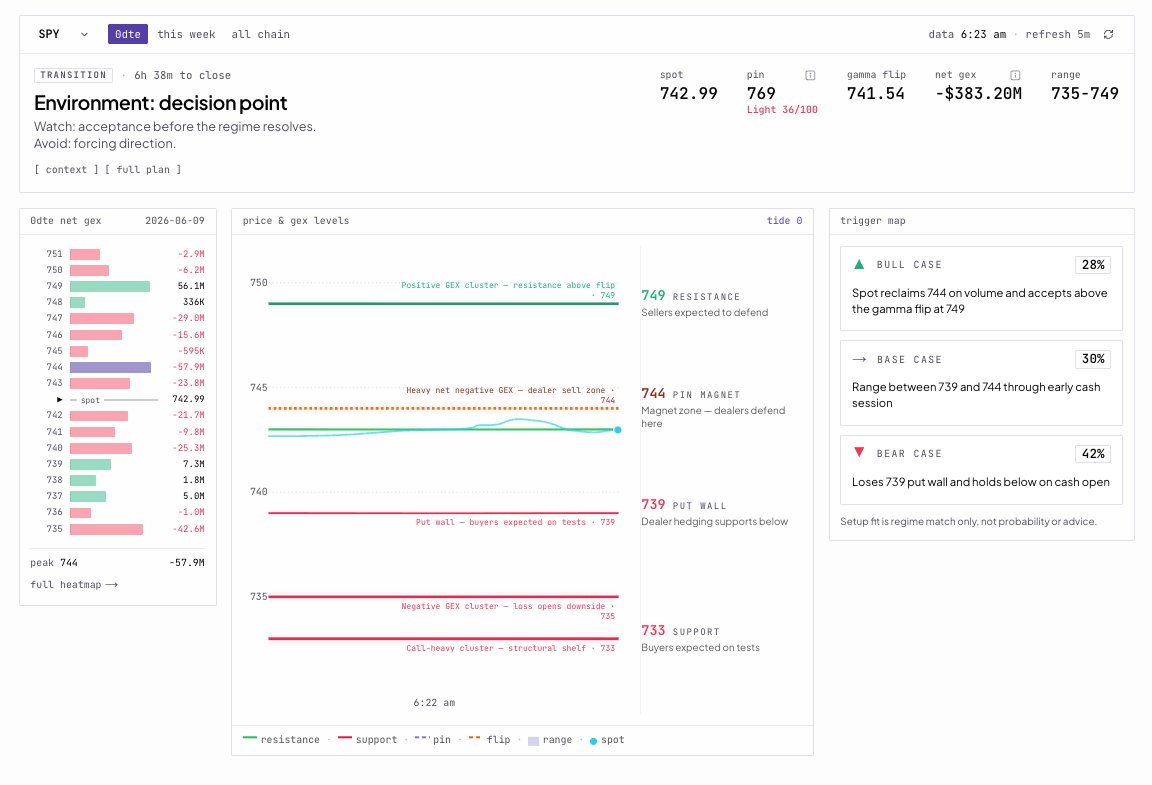
Task: Click the 336K value in strike 748 row
Action: (193, 302)
